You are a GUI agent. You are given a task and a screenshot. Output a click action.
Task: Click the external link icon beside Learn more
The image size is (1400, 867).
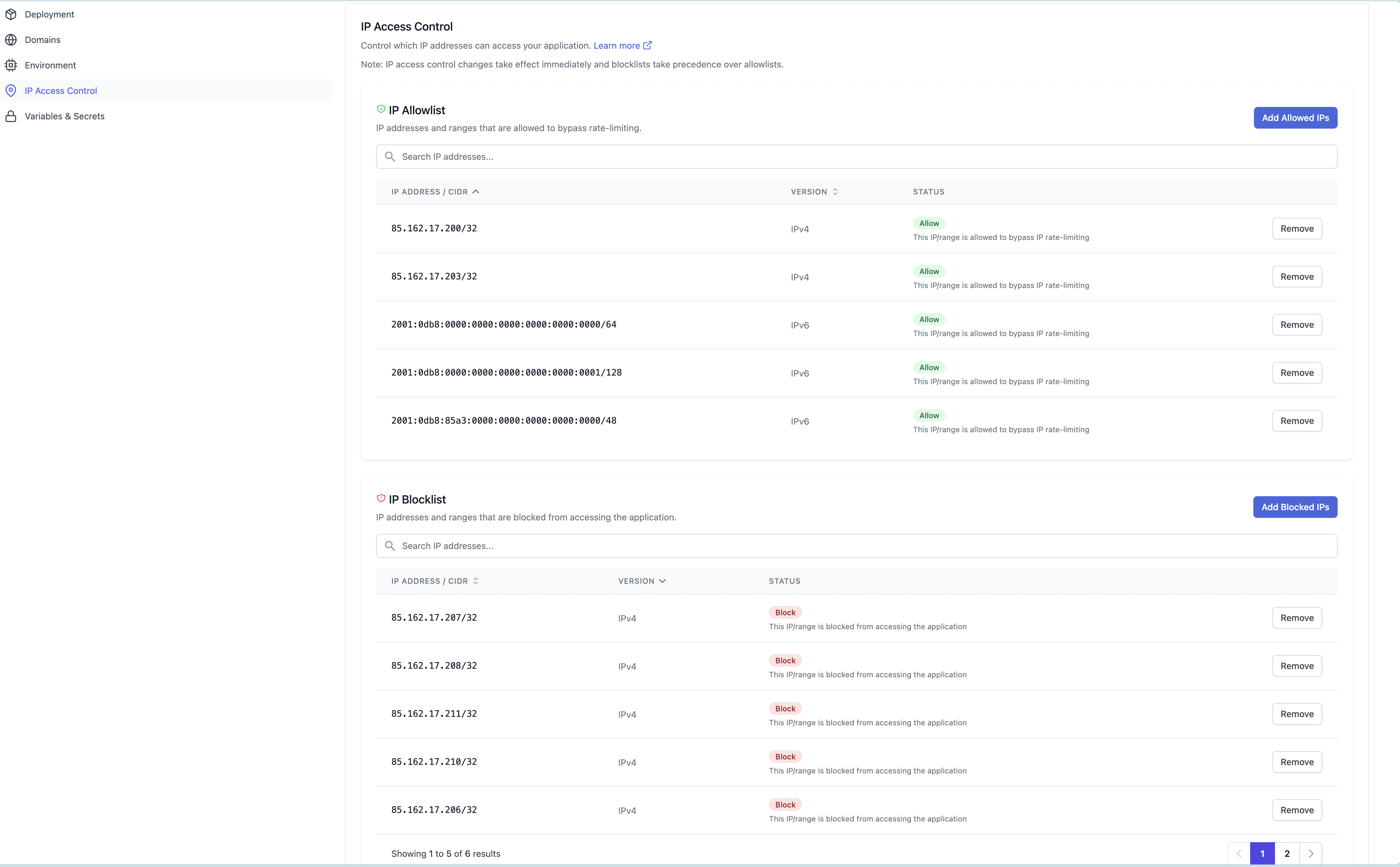(647, 45)
